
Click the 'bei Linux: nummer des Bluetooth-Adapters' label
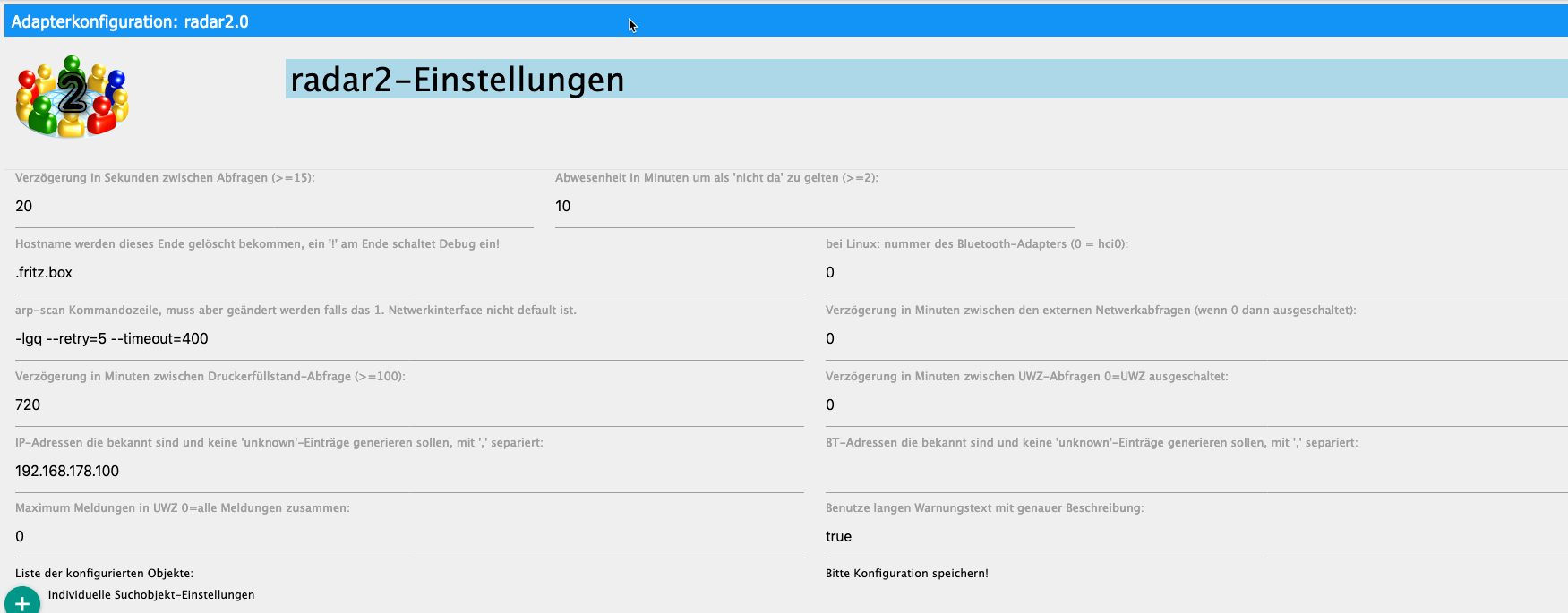977,244
